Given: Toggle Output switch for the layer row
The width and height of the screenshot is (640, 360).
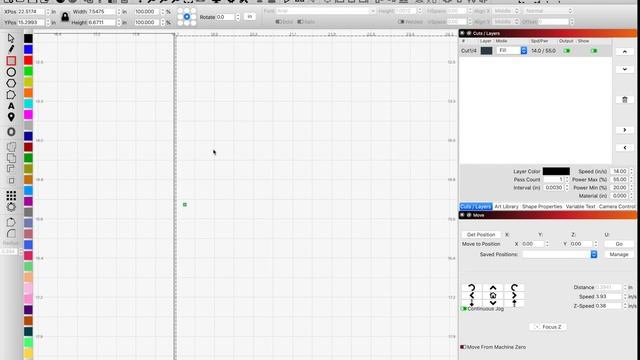Looking at the screenshot, I should tap(567, 51).
